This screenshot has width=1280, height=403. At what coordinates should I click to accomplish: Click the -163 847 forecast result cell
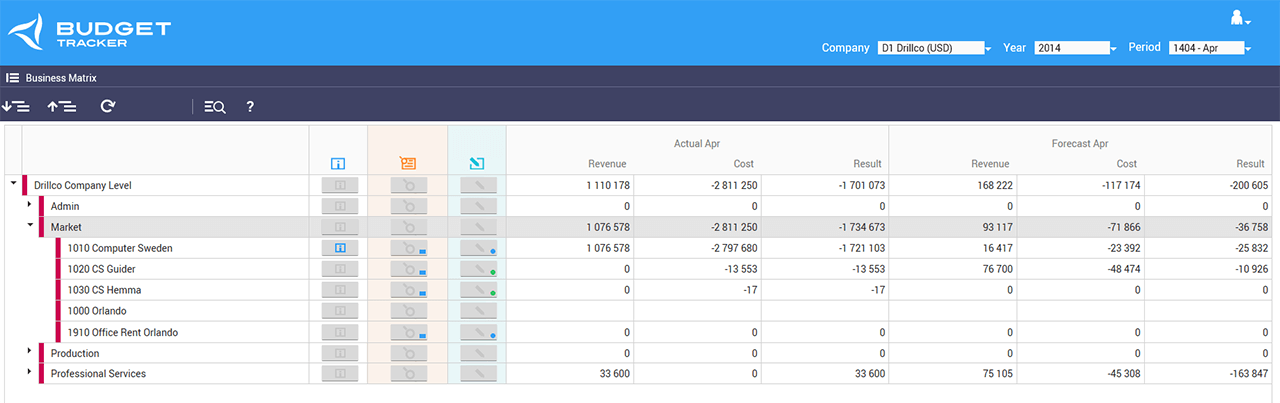click(1209, 374)
